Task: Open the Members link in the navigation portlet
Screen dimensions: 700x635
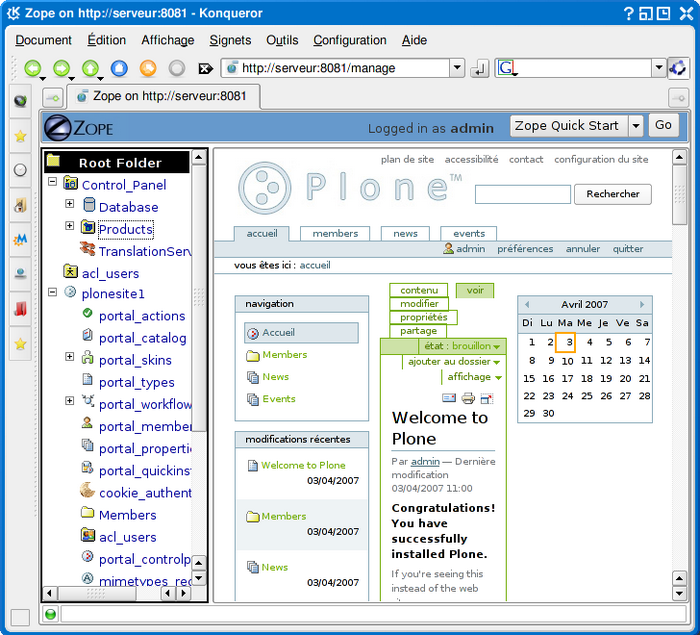Action: point(284,355)
